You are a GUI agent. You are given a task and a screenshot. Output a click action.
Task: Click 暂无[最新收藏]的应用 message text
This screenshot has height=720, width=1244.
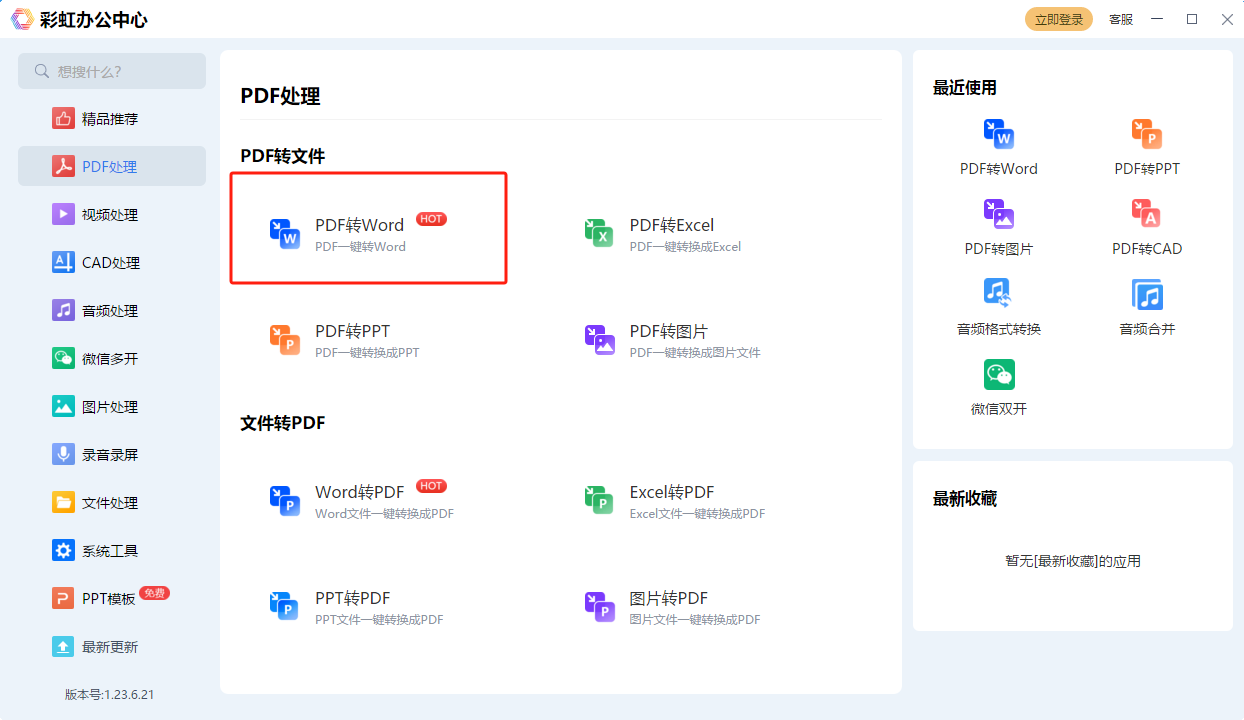coord(1073,561)
